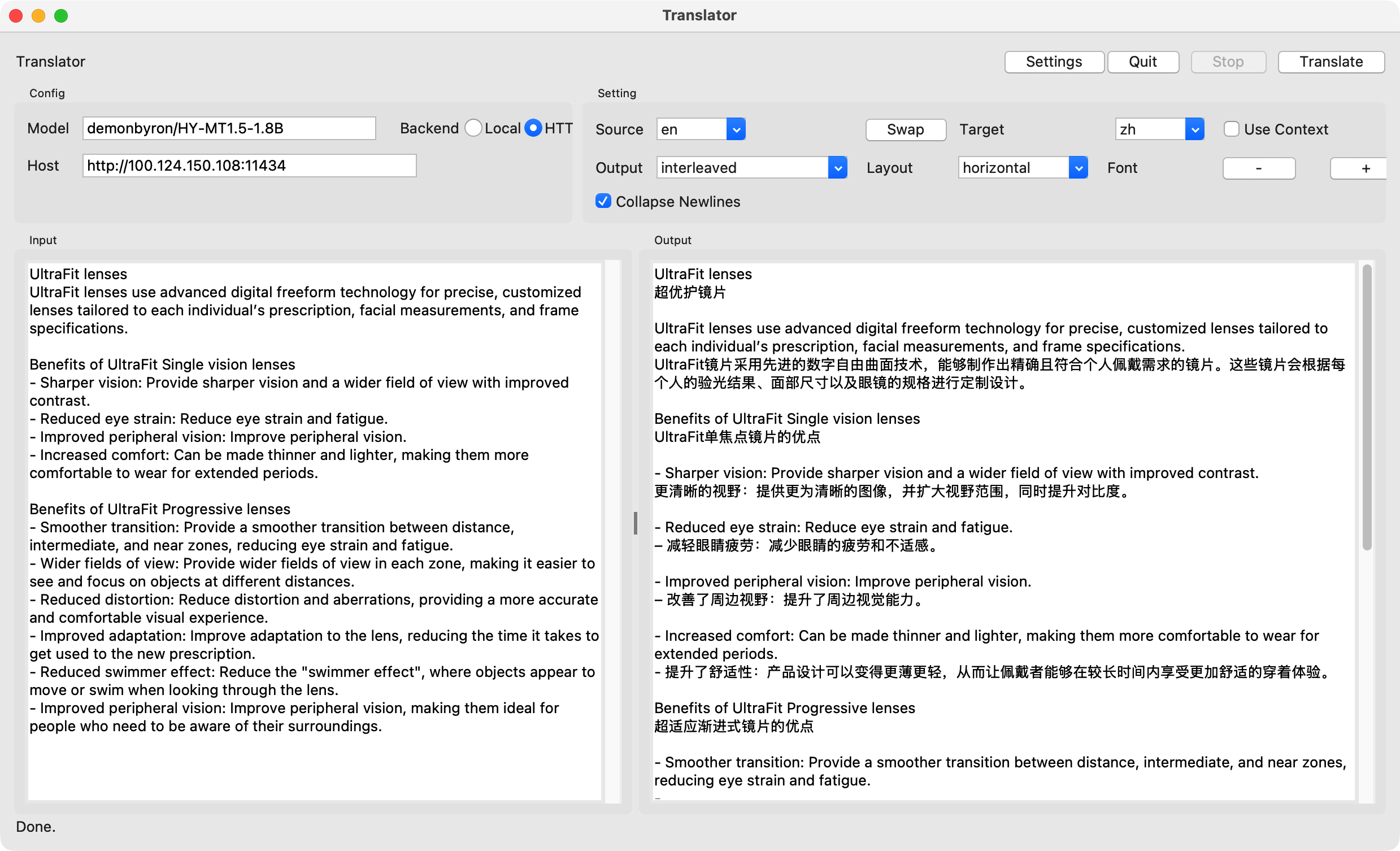Select the Local backend radio button
The image size is (1400, 851).
(x=473, y=128)
